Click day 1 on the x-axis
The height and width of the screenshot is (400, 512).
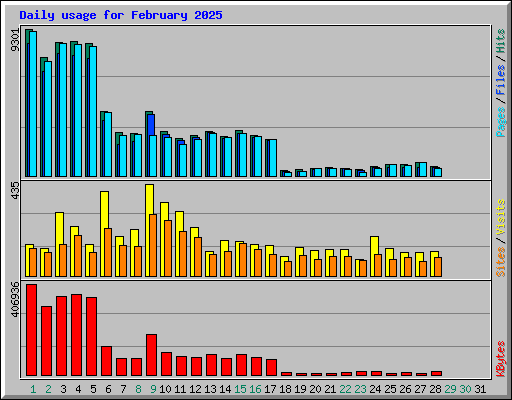coord(33,389)
